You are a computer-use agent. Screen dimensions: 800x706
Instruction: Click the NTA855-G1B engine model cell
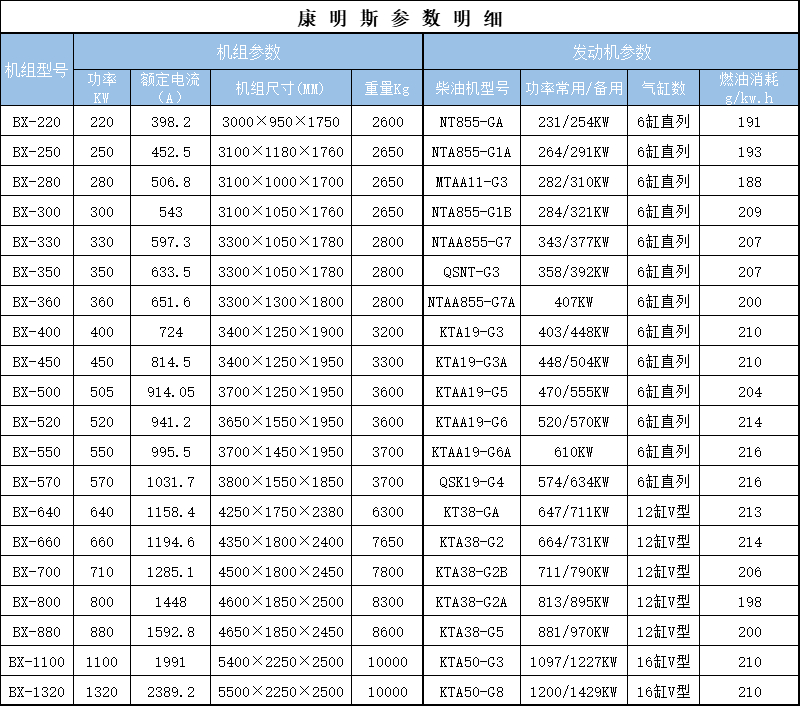tap(472, 212)
